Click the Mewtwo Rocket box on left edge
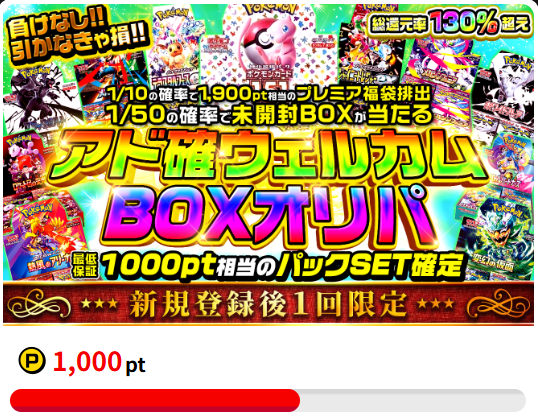 coord(23,165)
